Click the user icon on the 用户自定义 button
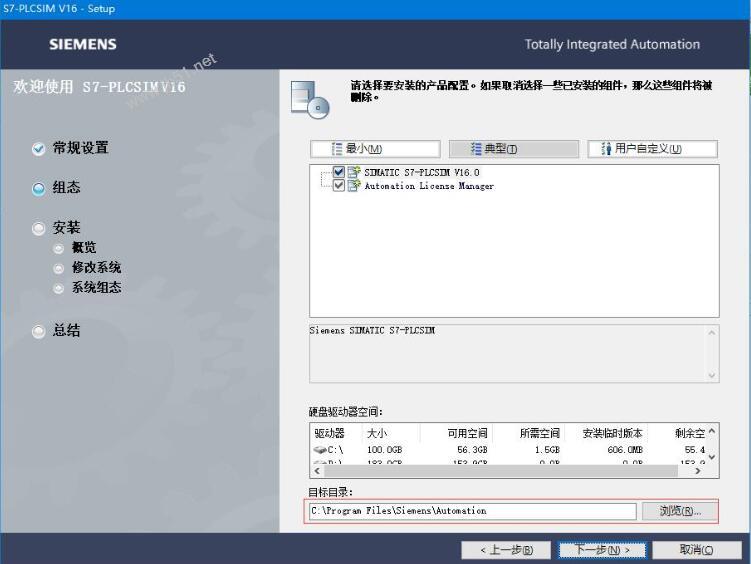This screenshot has width=751, height=564. click(x=606, y=149)
